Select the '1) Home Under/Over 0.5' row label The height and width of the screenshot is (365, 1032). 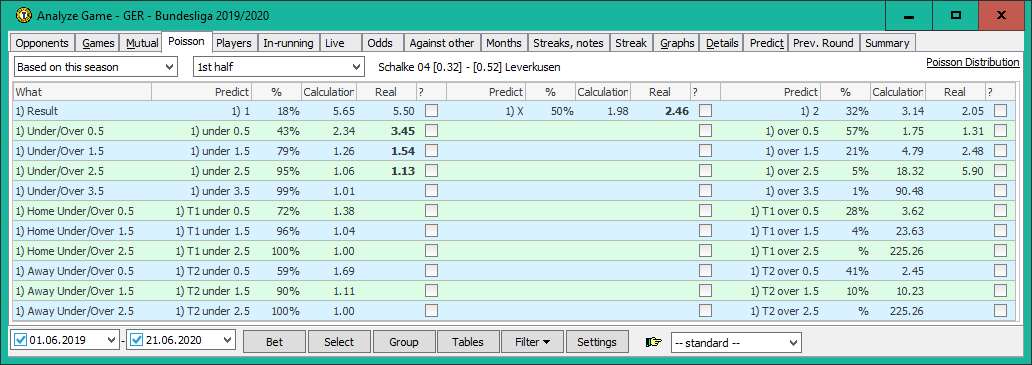tap(74, 210)
